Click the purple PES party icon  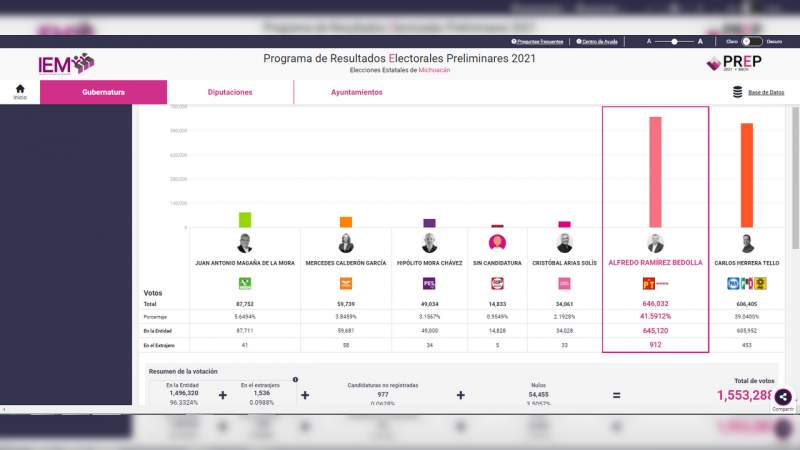click(x=430, y=283)
